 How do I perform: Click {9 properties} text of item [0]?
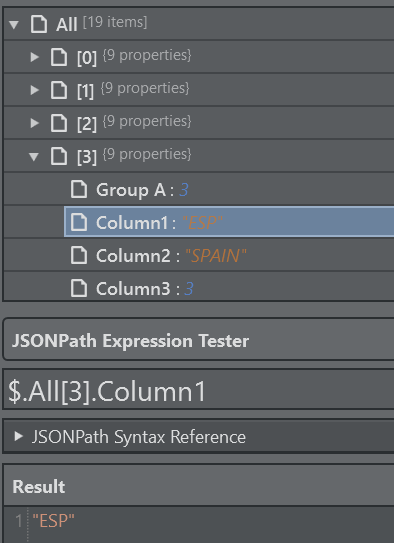(147, 55)
